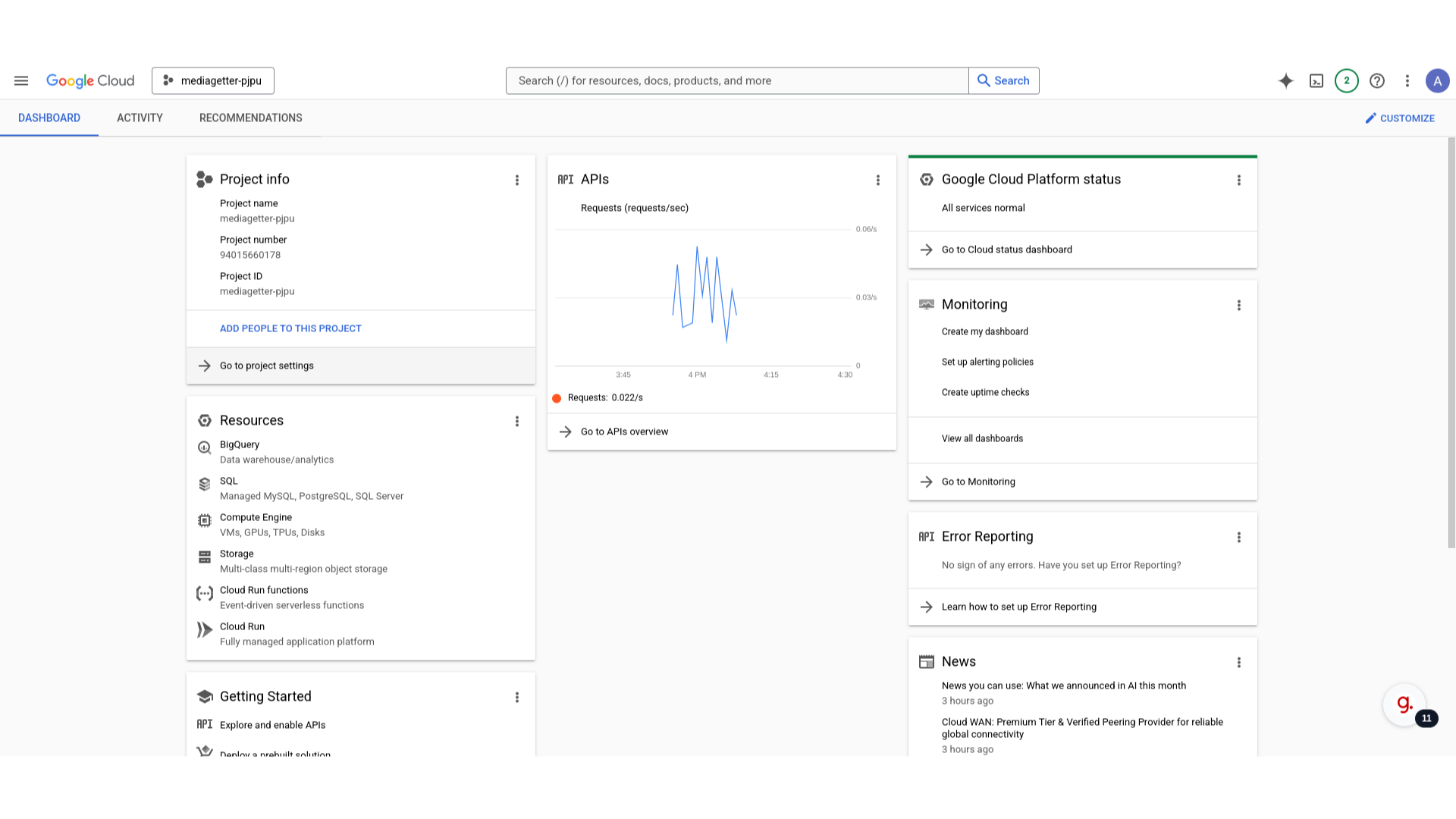Click arrow icon beside Go to Monitoring

click(927, 482)
